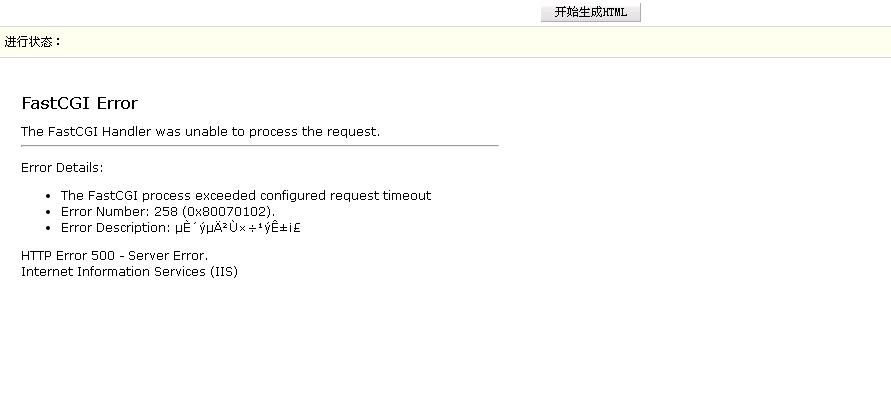Click the 开始生成HTML button
891x412 pixels.
click(590, 12)
